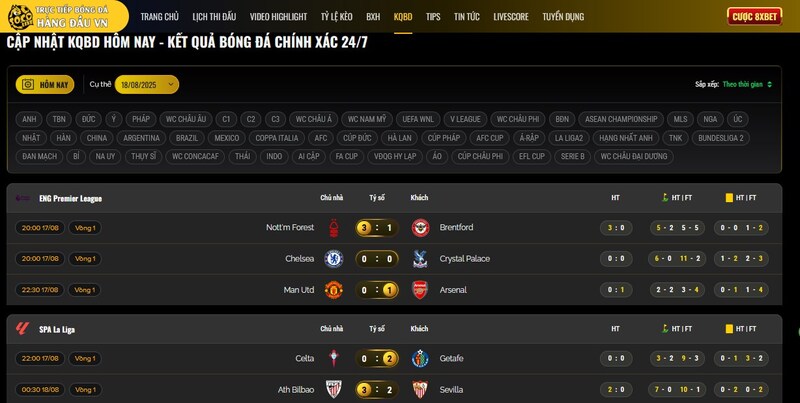Click the Brentford club crest
Screen dimensions: 800x403
(420, 228)
